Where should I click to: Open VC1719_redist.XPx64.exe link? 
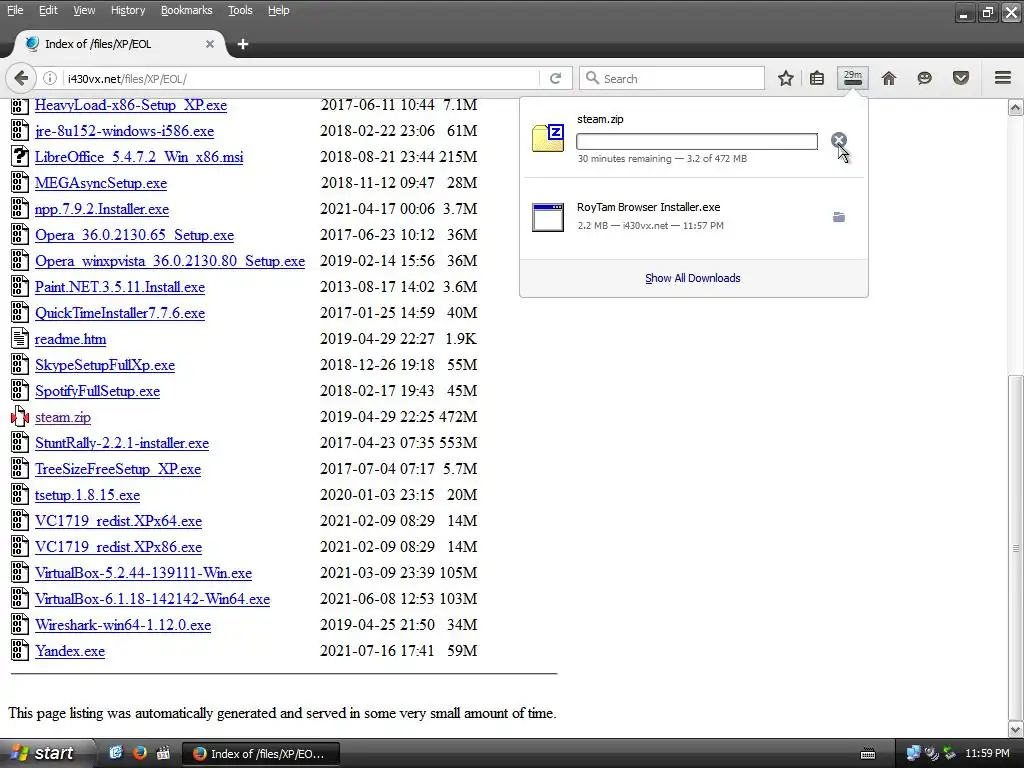[118, 521]
